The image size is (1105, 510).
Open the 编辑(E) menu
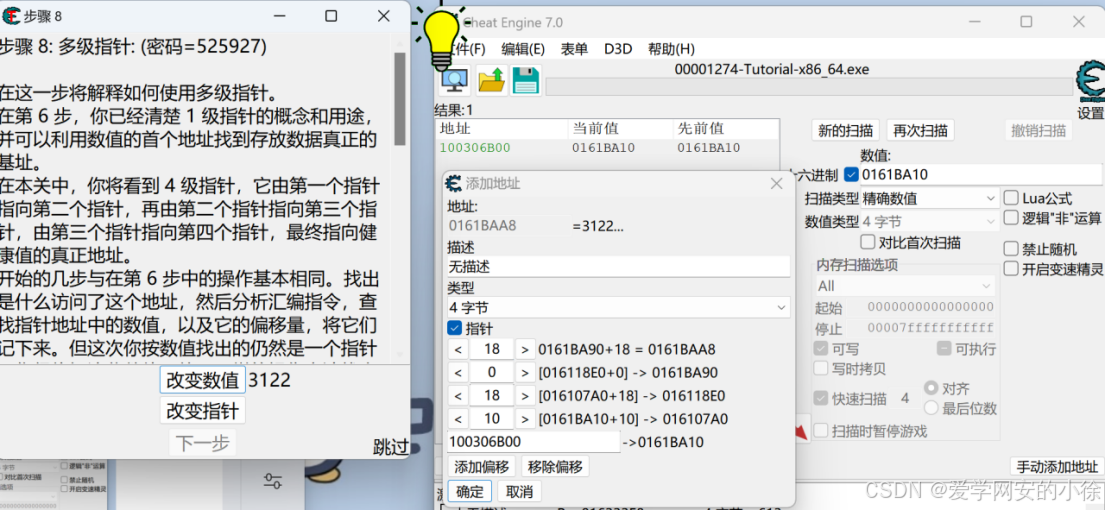point(523,49)
